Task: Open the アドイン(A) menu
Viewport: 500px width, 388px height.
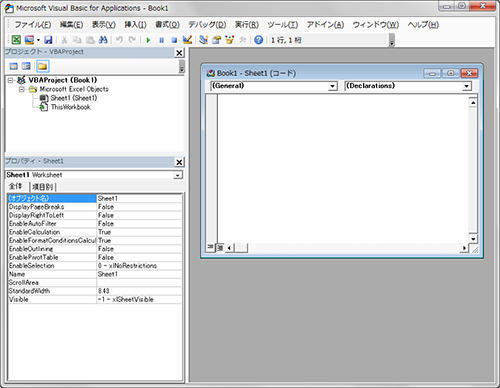Action: (x=325, y=25)
